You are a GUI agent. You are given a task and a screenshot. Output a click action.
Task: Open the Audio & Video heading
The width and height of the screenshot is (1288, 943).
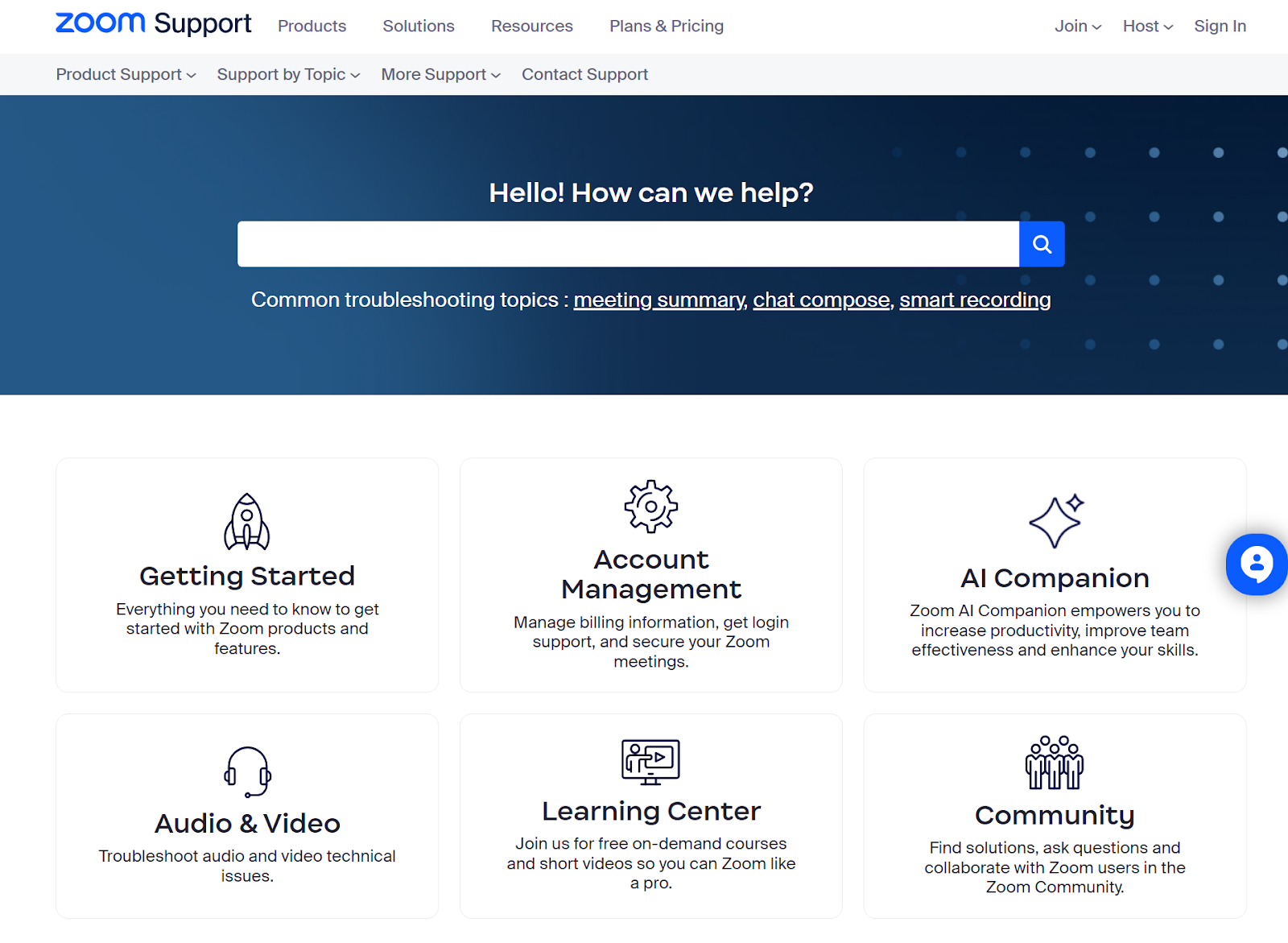point(247,823)
